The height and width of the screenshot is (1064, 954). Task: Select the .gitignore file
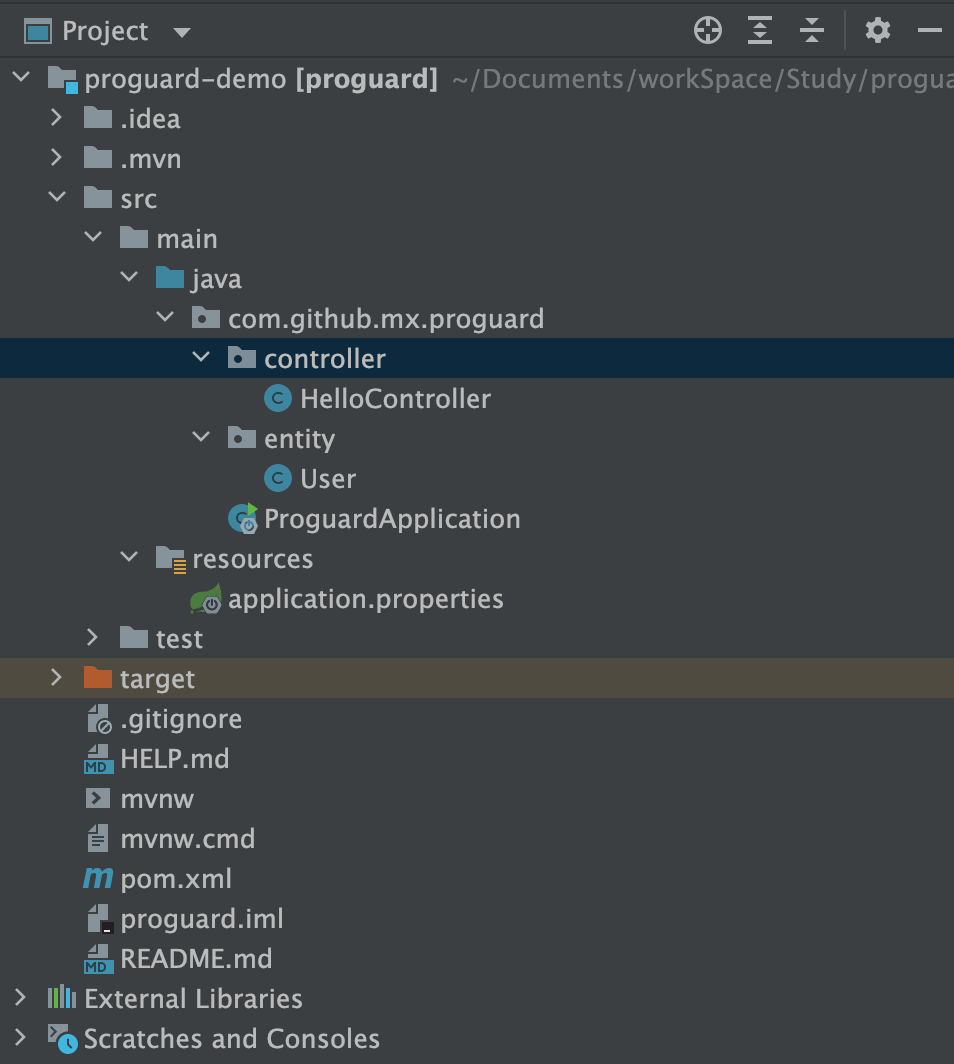pos(180,719)
